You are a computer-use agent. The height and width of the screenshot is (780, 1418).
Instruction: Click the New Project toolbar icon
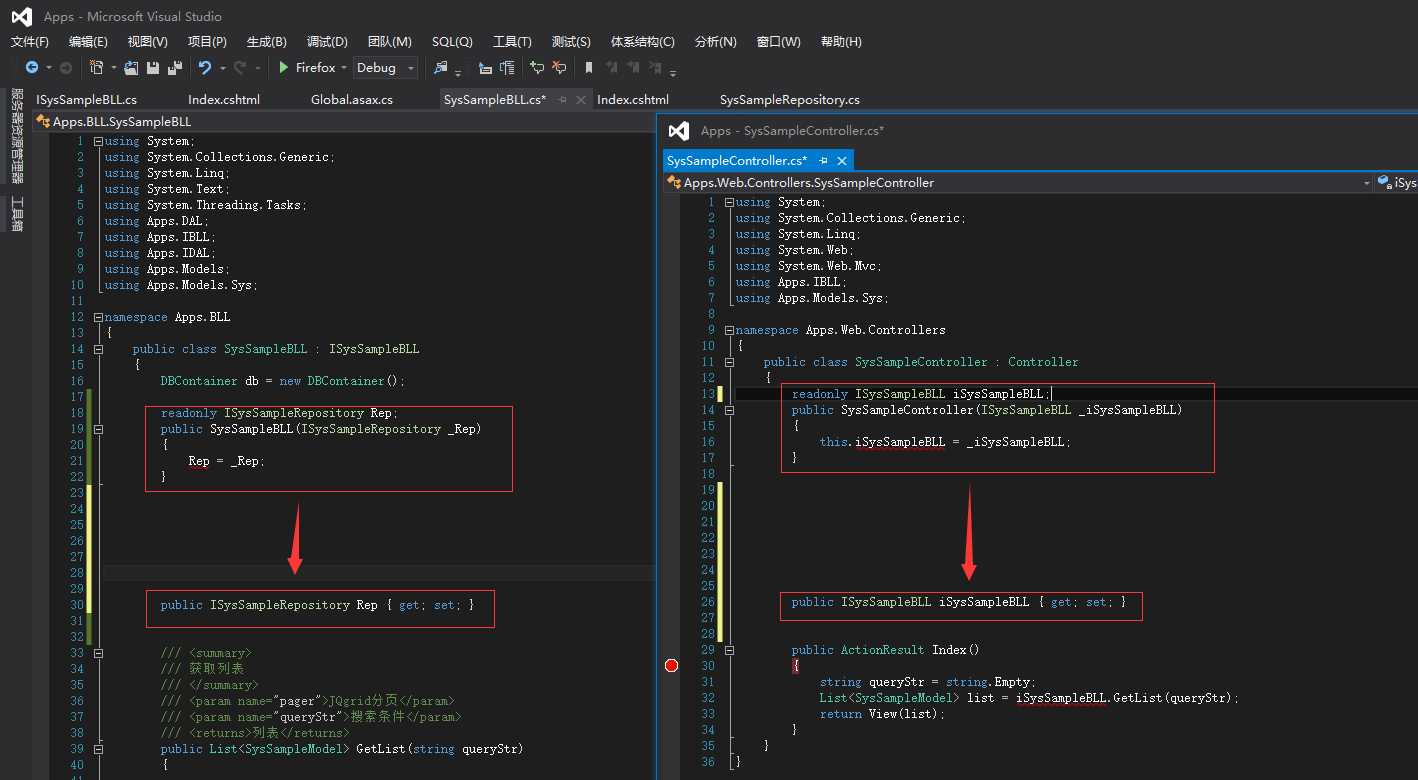[96, 68]
